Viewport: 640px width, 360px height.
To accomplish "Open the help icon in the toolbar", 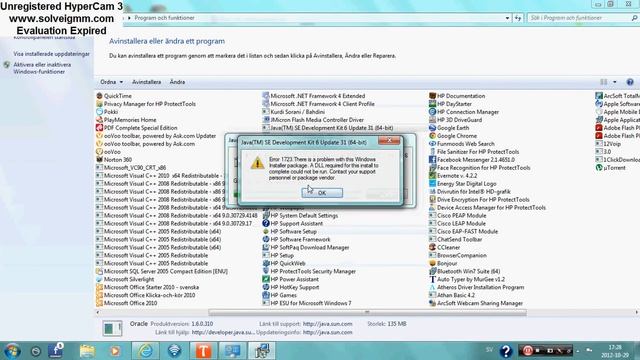I will point(630,82).
